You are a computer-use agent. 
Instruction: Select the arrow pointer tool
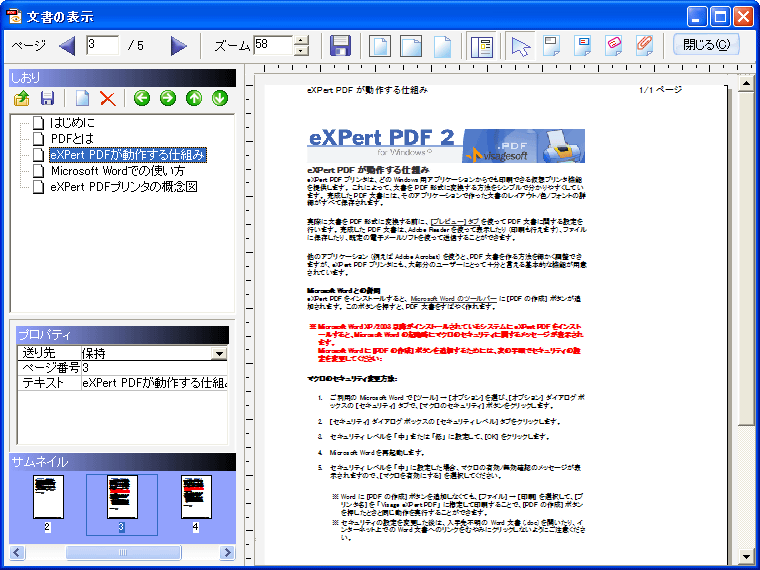click(x=521, y=46)
